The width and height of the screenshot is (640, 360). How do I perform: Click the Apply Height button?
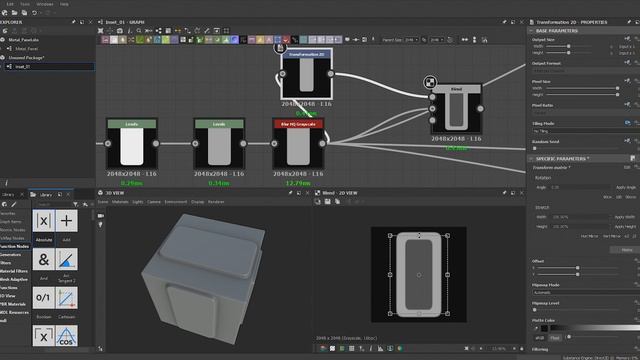(625, 226)
